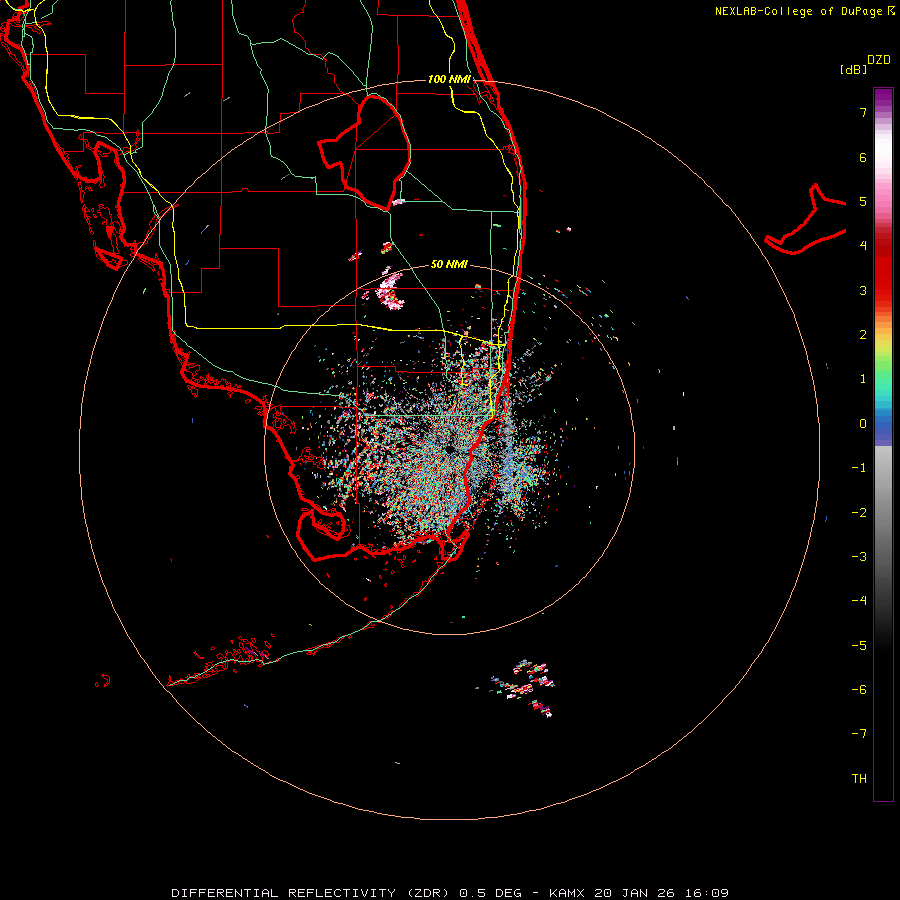Click the 5 tick label on the scale

(863, 201)
